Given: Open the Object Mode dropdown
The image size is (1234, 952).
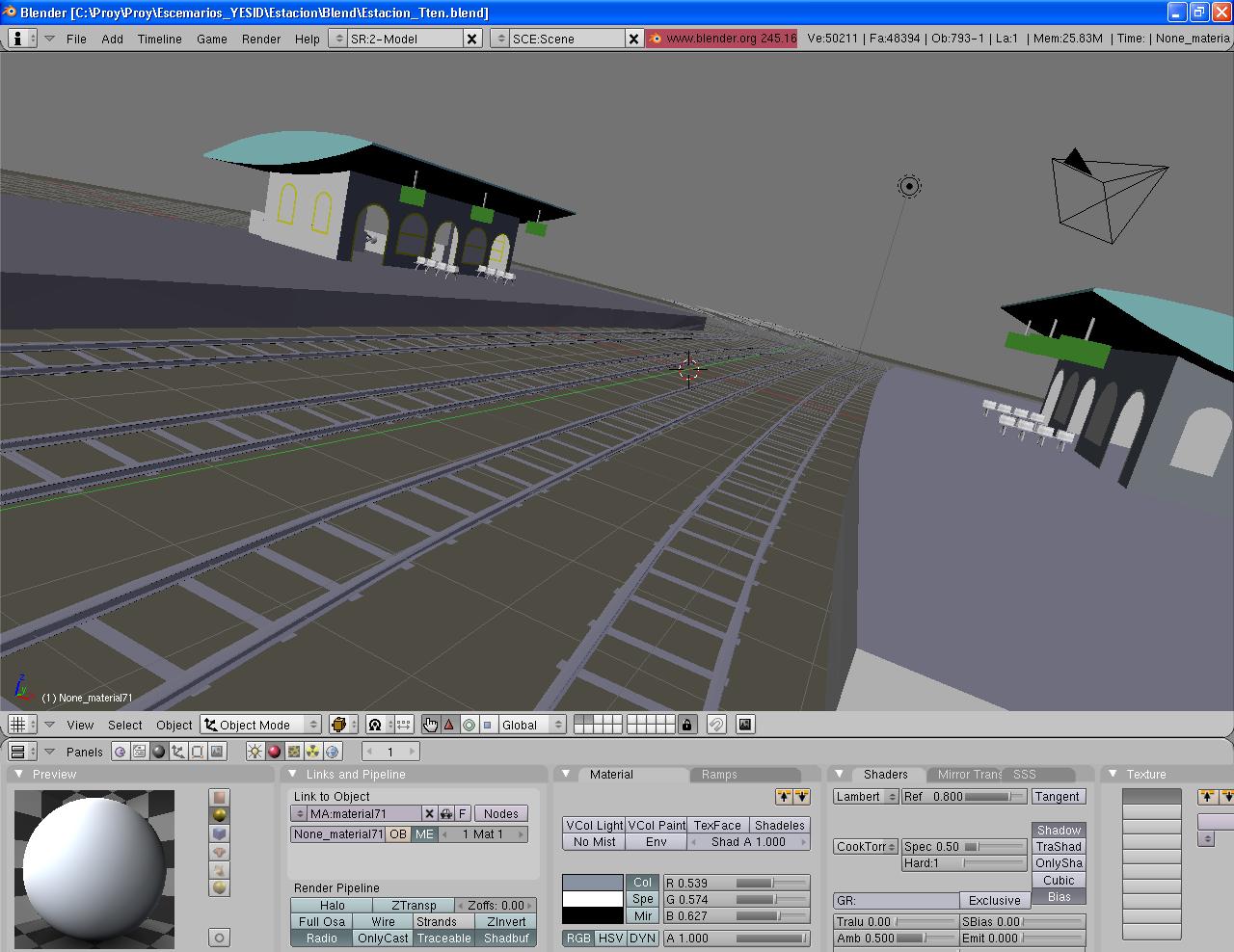Looking at the screenshot, I should 260,725.
